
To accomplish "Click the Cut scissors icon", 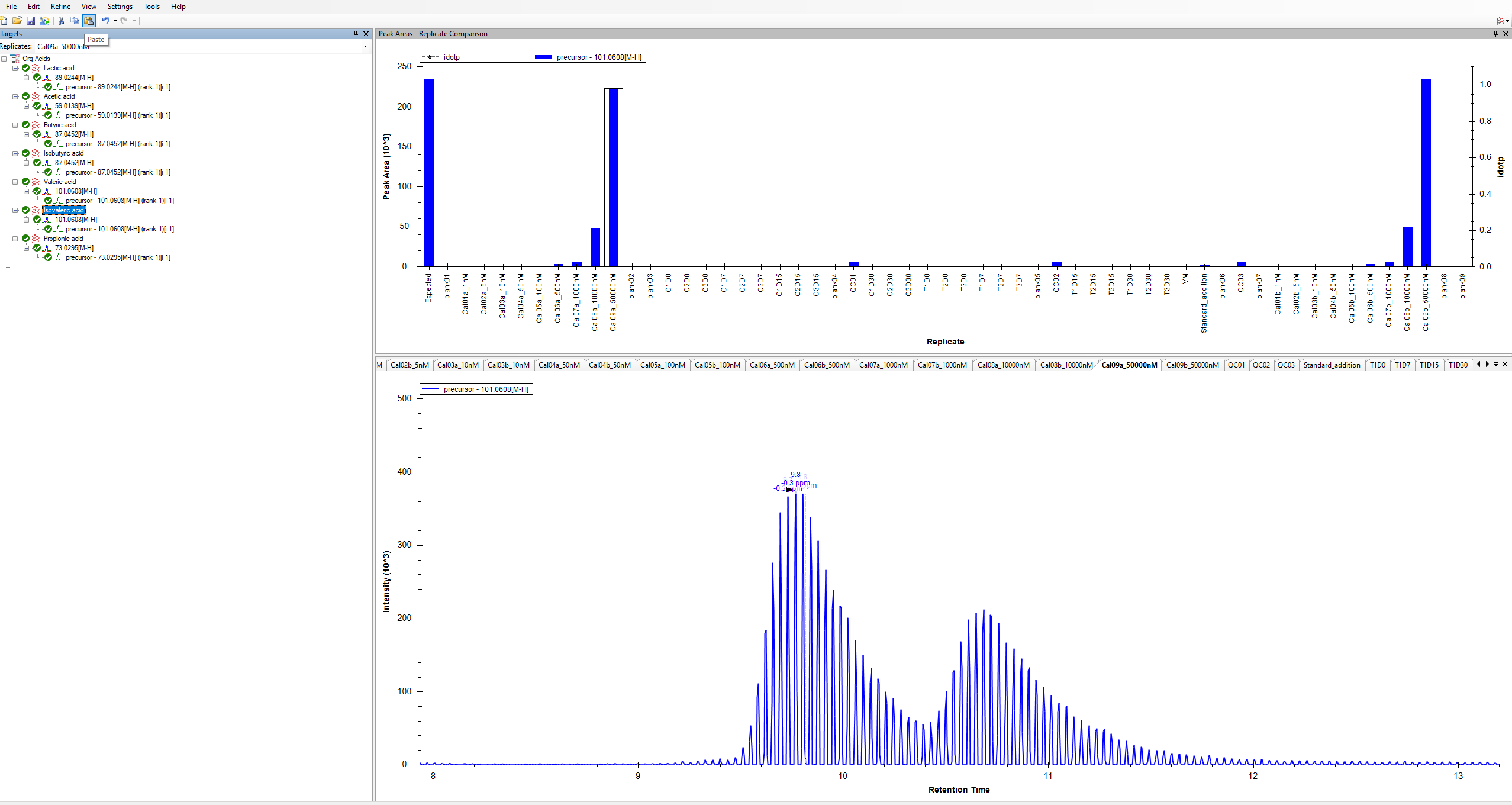I will (x=61, y=21).
